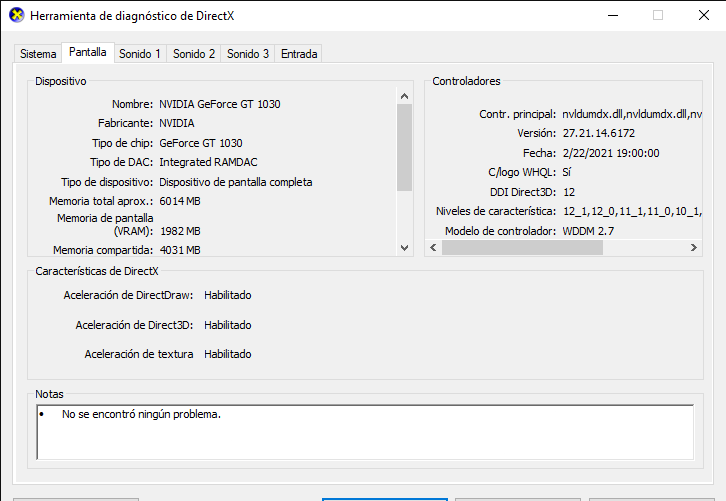Click the WHQL logo value "Sí"
Image resolution: width=726 pixels, height=501 pixels.
(x=567, y=172)
